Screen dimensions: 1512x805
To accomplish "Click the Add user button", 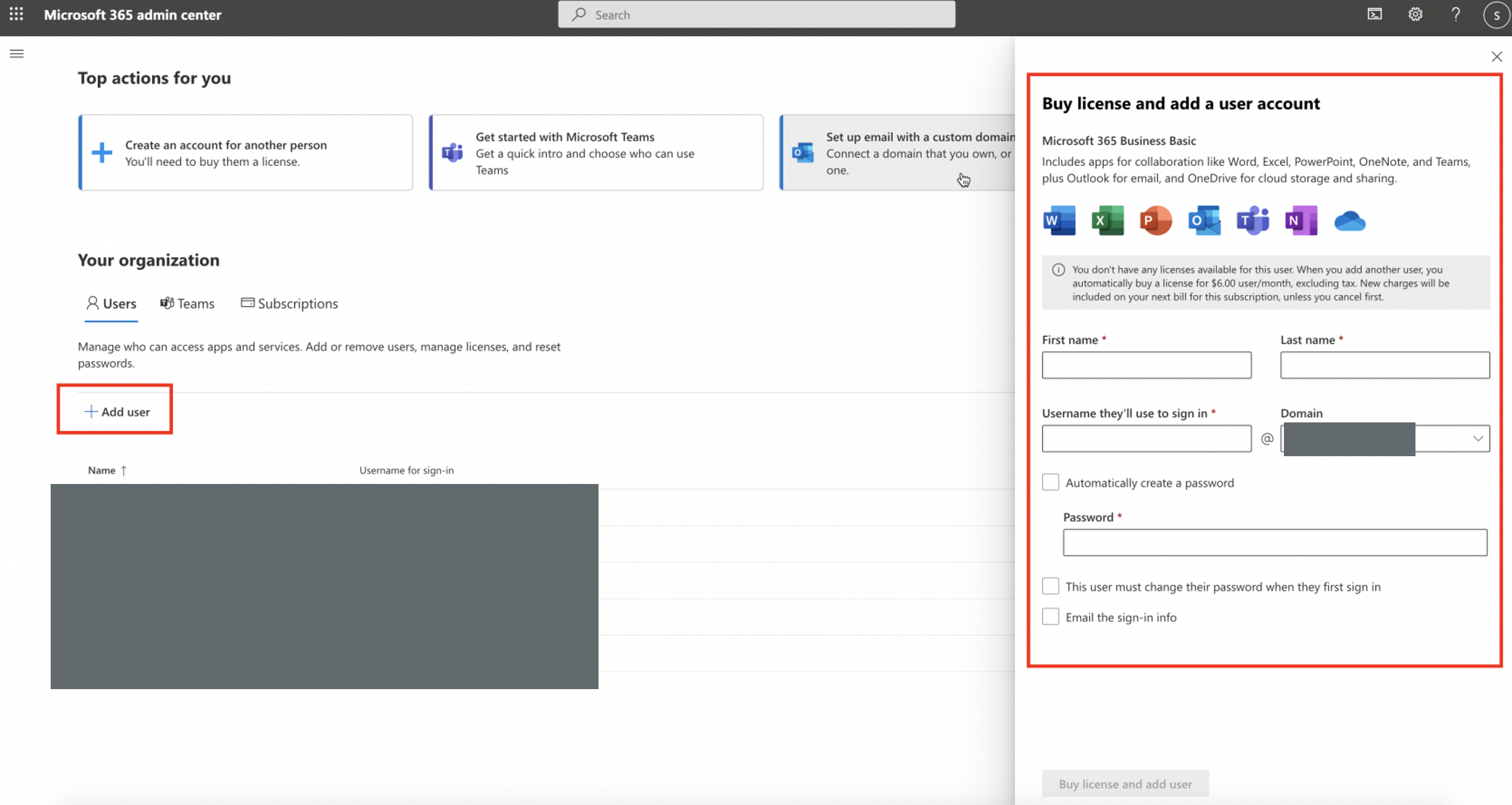I will pyautogui.click(x=115, y=411).
